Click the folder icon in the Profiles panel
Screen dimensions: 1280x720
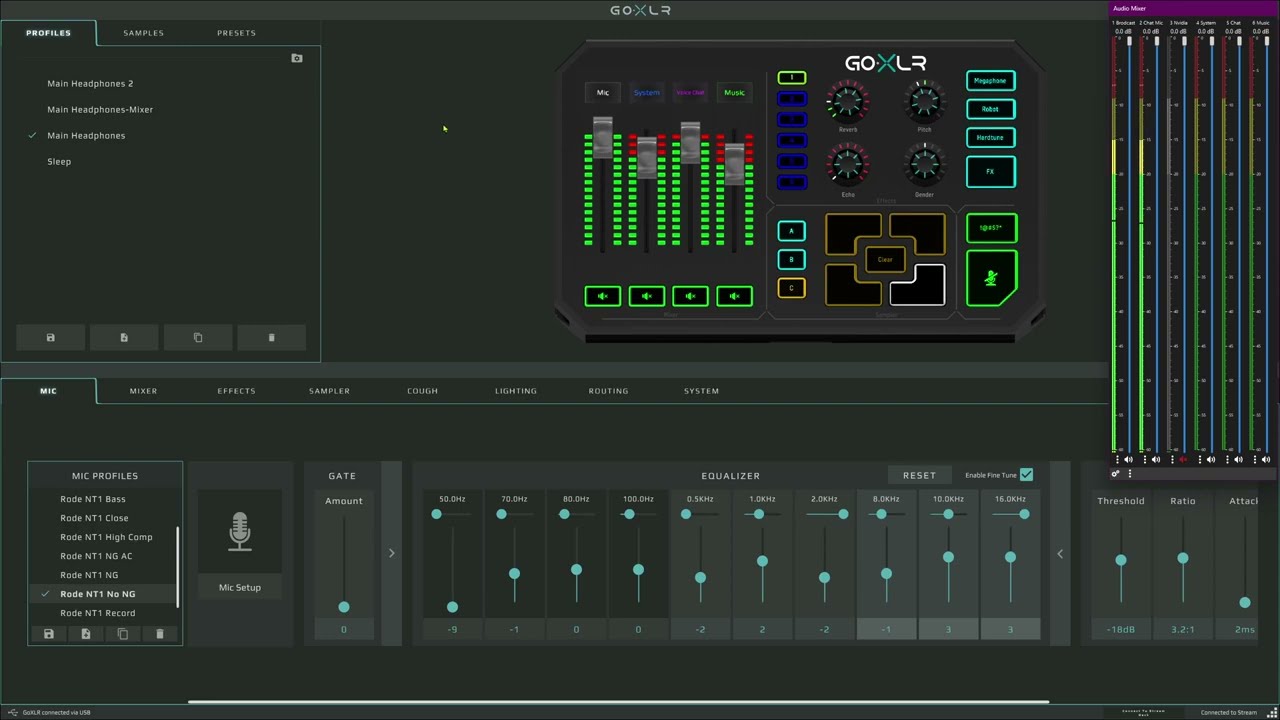pos(297,58)
